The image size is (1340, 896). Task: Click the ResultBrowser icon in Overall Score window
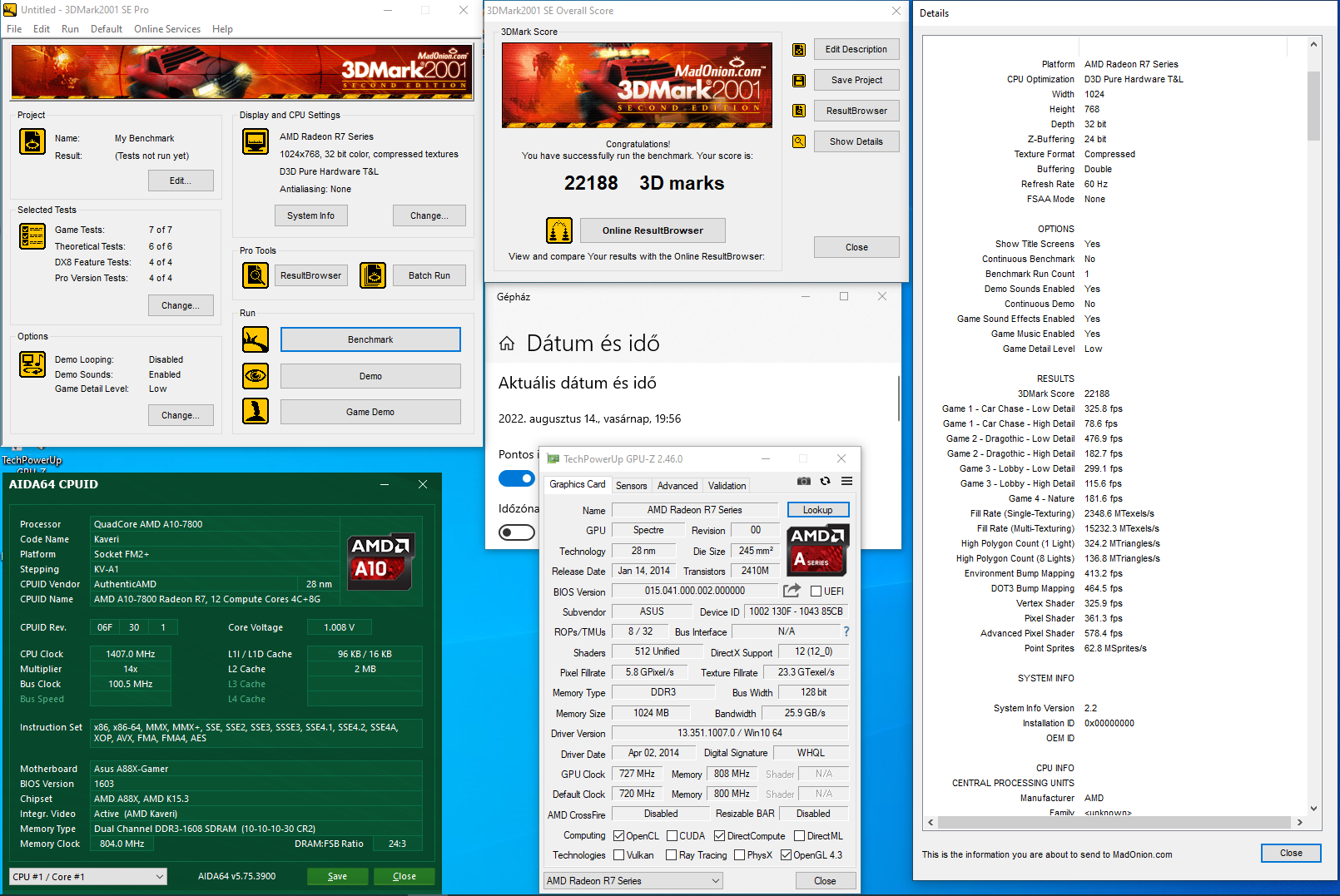(799, 111)
